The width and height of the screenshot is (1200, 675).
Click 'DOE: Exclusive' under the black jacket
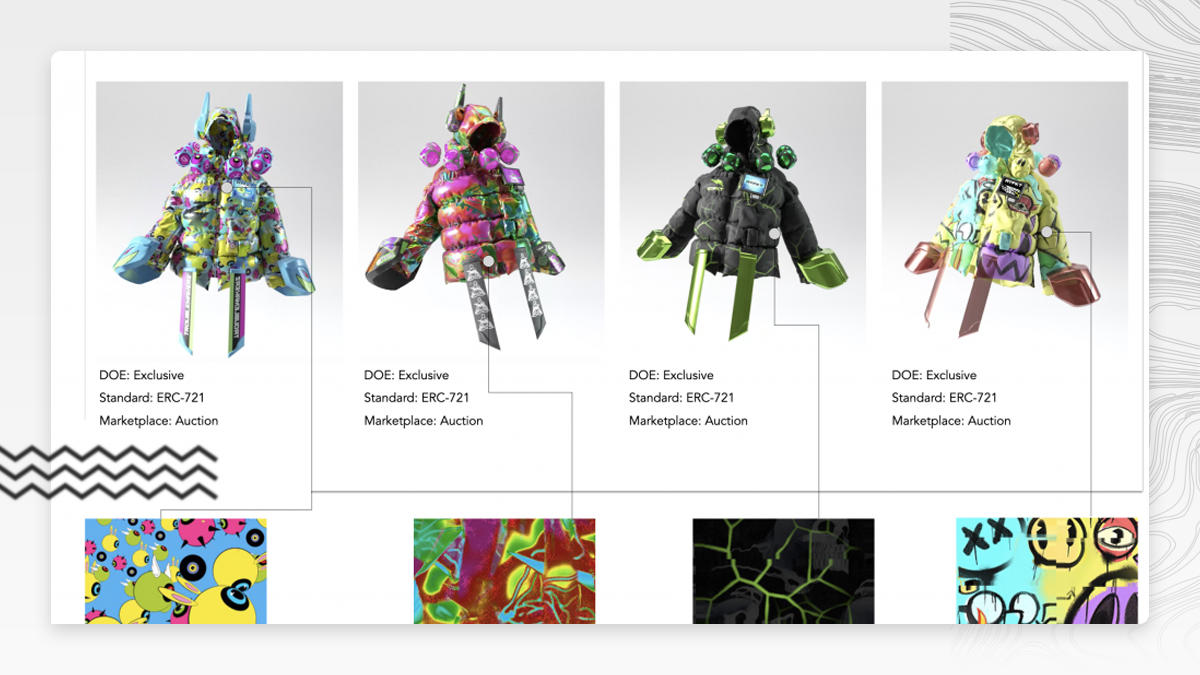click(x=671, y=375)
